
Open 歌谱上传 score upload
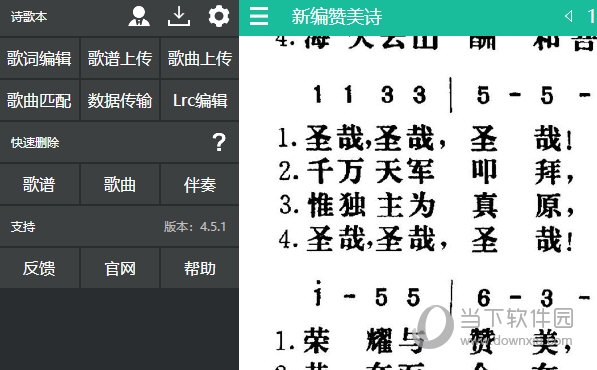pyautogui.click(x=120, y=58)
